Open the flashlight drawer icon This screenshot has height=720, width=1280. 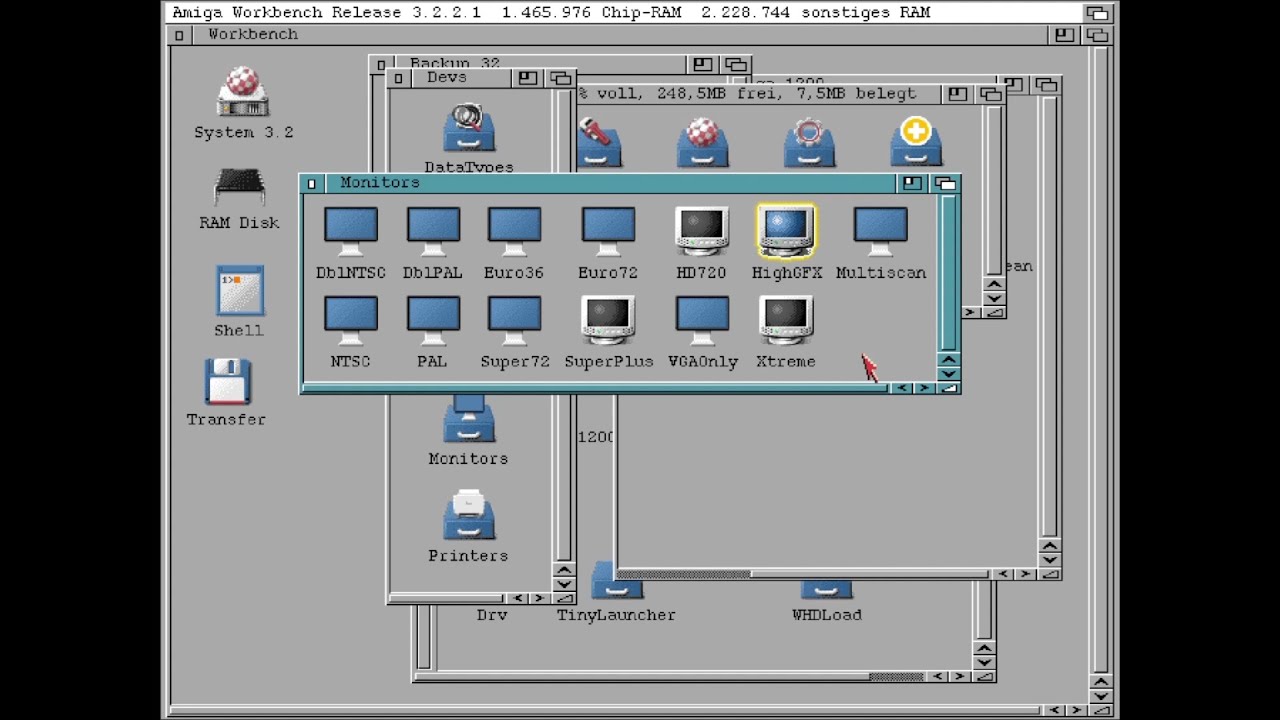tap(600, 142)
